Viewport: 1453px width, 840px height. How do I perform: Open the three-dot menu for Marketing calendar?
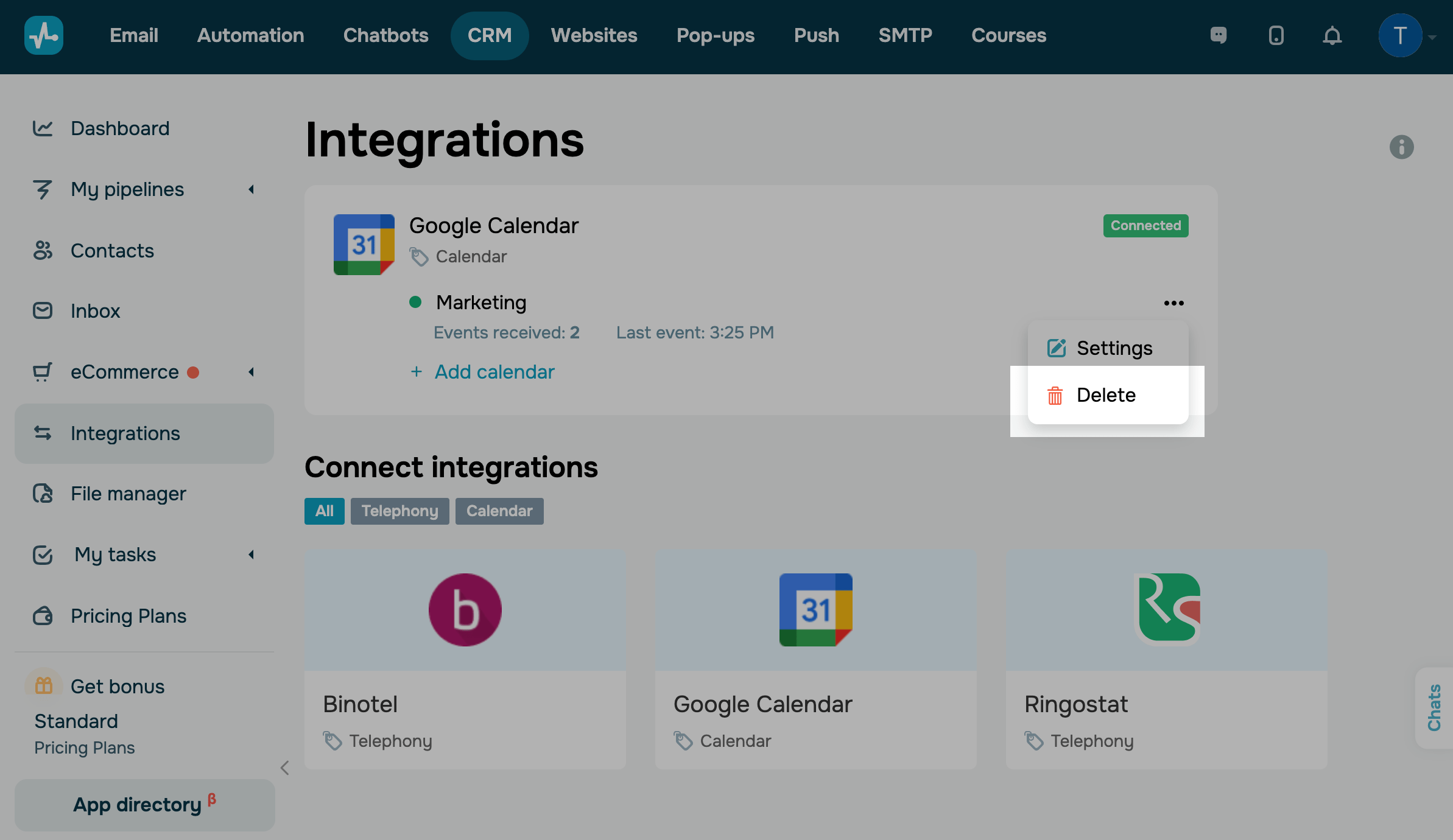click(1173, 303)
